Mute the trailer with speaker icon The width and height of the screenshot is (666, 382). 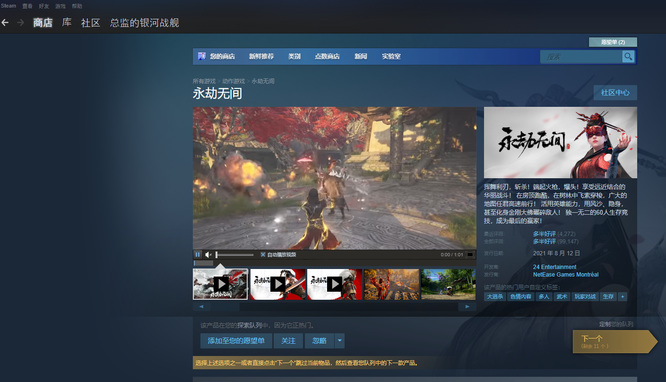click(208, 255)
